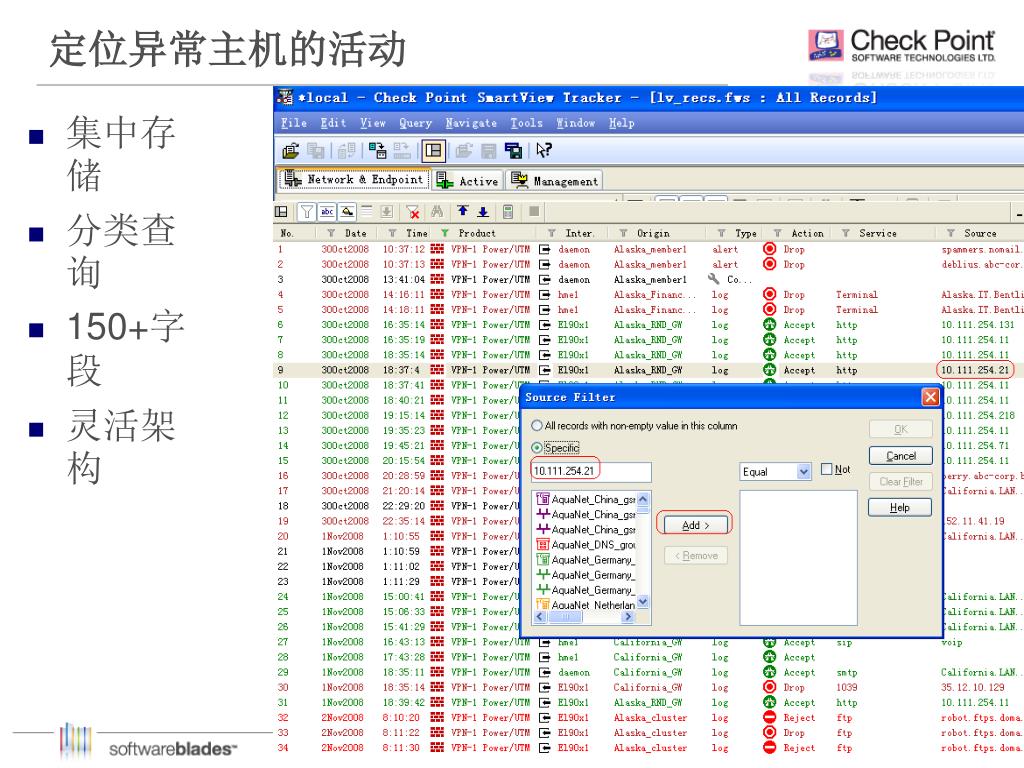The width and height of the screenshot is (1024, 768).
Task: Click the object list scroll-left arrow
Action: tap(540, 616)
